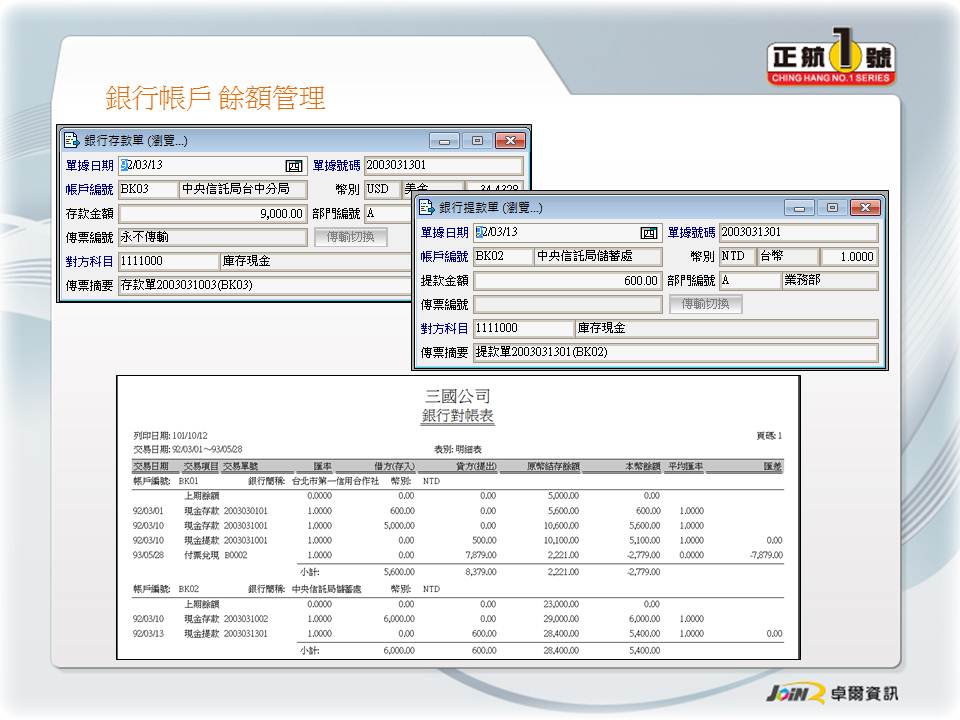Click the 銀行對帳表 report title
Viewport: 960px width, 720px height.
click(x=457, y=415)
